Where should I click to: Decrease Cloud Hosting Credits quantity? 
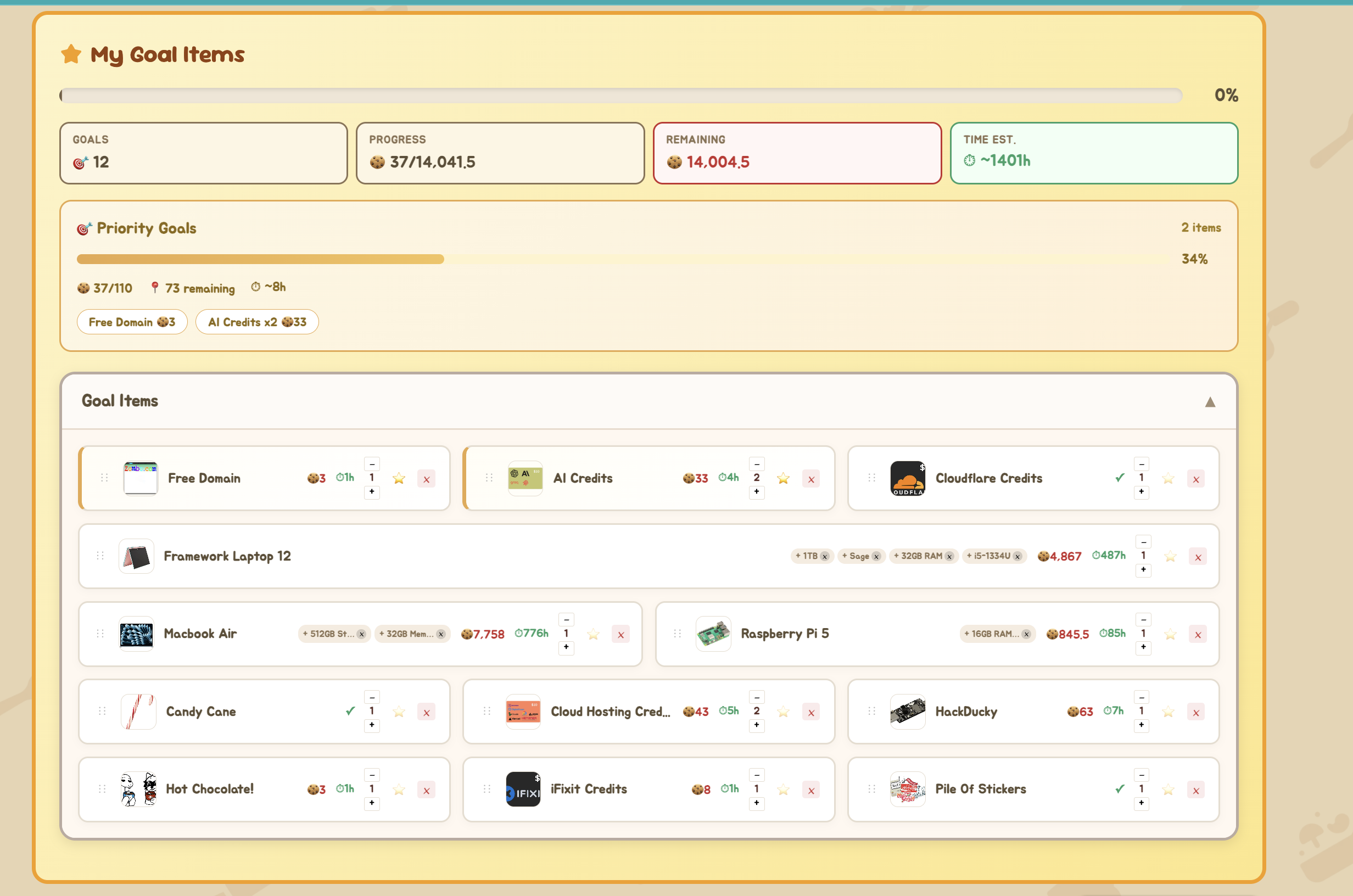(x=757, y=697)
